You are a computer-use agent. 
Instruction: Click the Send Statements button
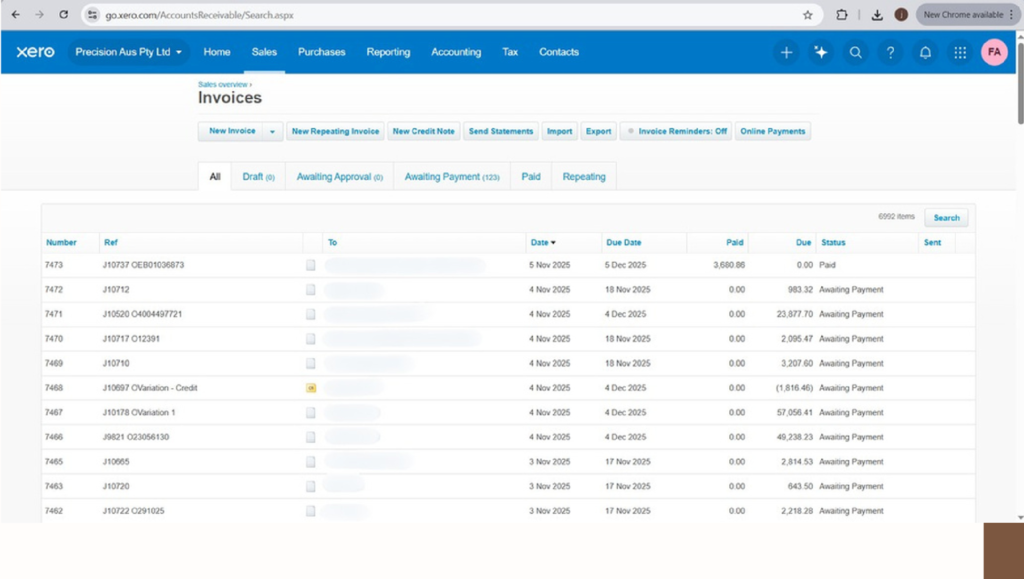pos(500,131)
